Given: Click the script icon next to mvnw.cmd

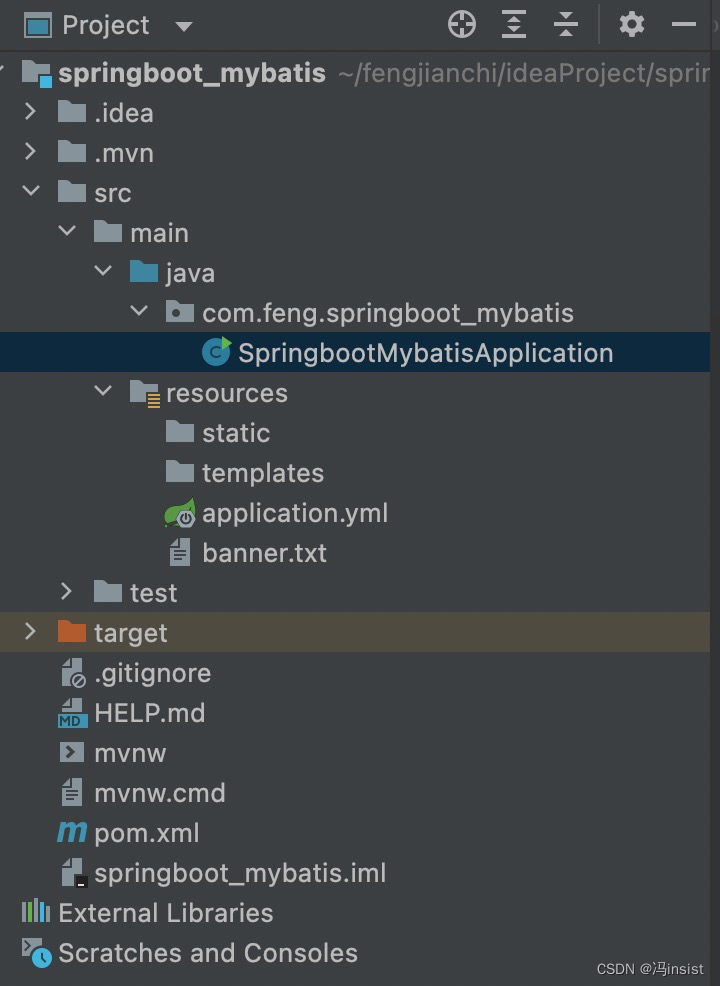Looking at the screenshot, I should [71, 792].
